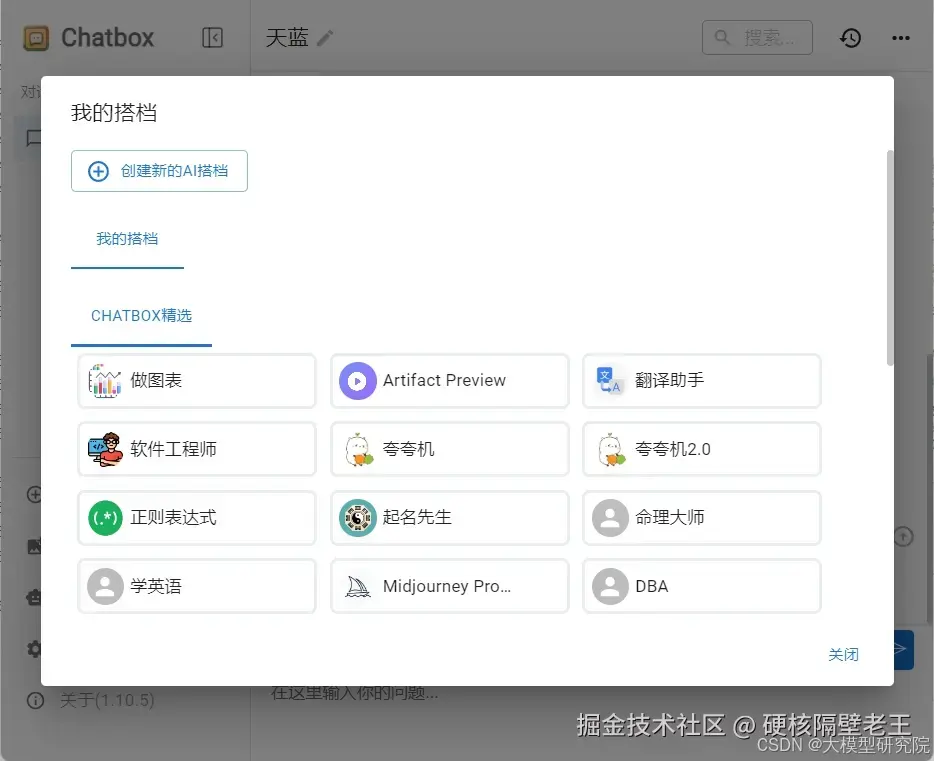Select the DBA avatar icon
This screenshot has width=934, height=761.
pos(610,586)
